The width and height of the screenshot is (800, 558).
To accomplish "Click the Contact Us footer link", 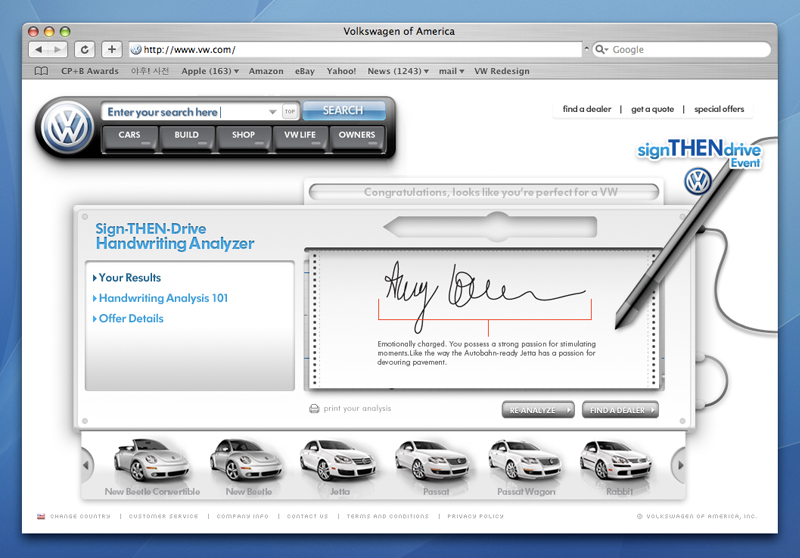I will coord(307,516).
